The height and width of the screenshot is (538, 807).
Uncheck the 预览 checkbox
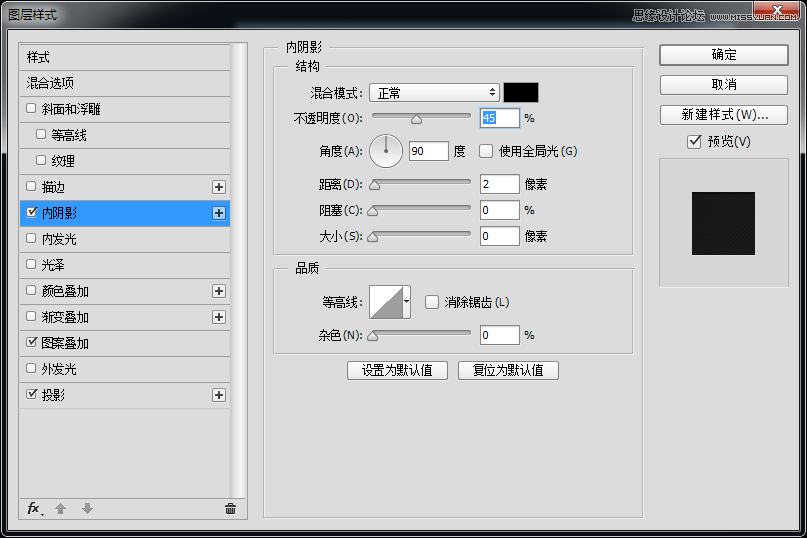pyautogui.click(x=694, y=142)
